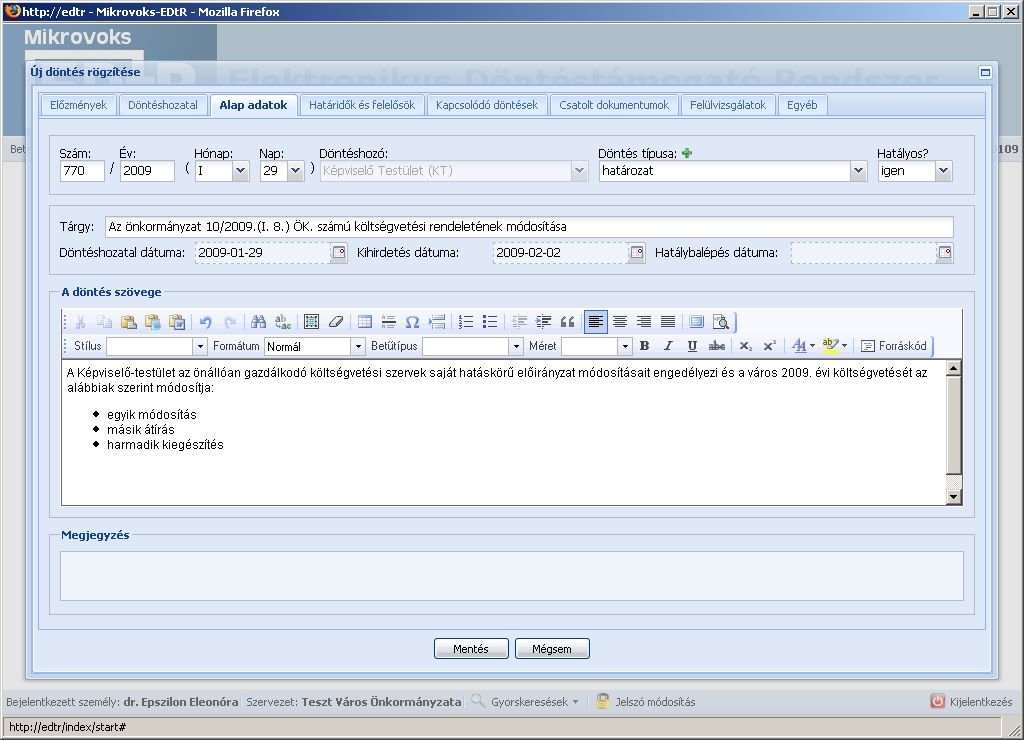This screenshot has width=1024, height=740.
Task: Switch to the Felülvizsgálatok tab
Action: (728, 105)
